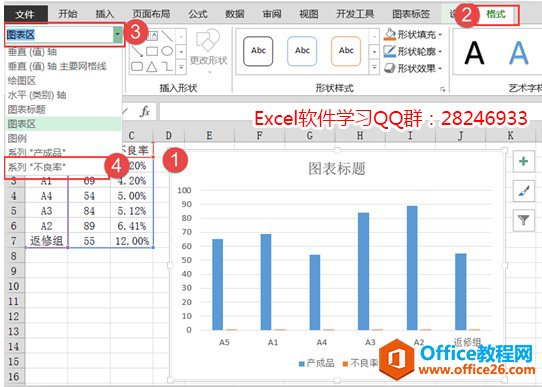Click the A5 category axis label

(224, 342)
